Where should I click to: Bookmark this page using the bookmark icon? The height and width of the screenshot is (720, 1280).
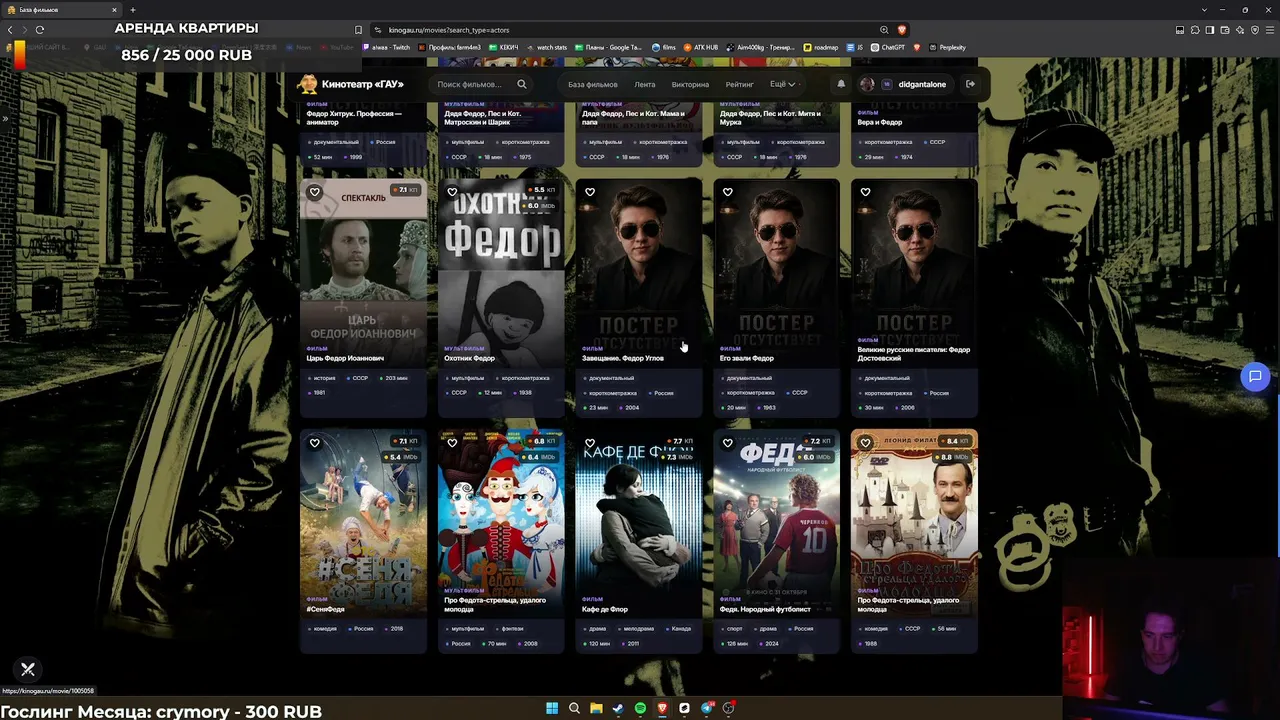[359, 30]
